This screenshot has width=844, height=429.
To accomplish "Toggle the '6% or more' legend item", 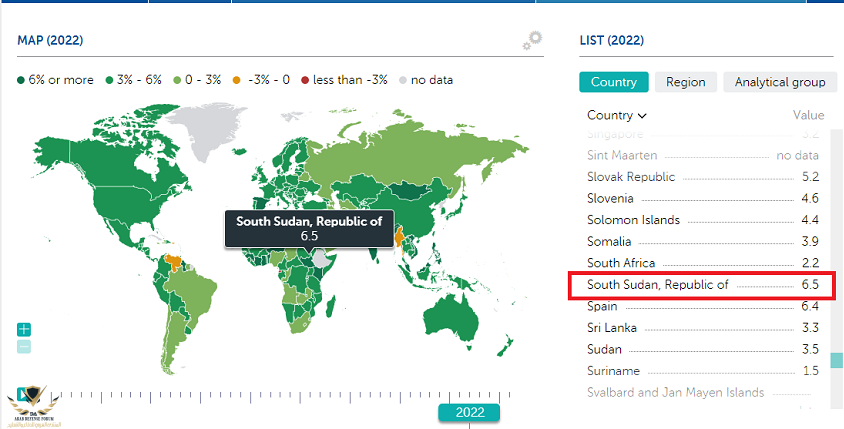I will click(58, 80).
